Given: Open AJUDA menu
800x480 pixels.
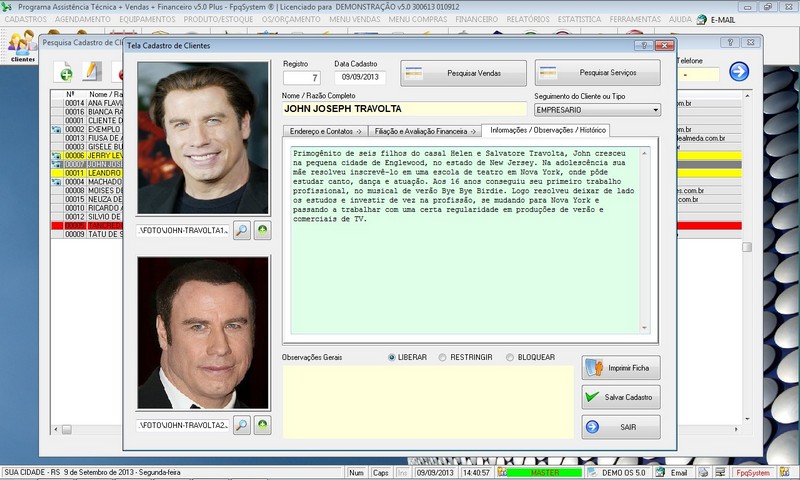Looking at the screenshot, I should click(680, 19).
